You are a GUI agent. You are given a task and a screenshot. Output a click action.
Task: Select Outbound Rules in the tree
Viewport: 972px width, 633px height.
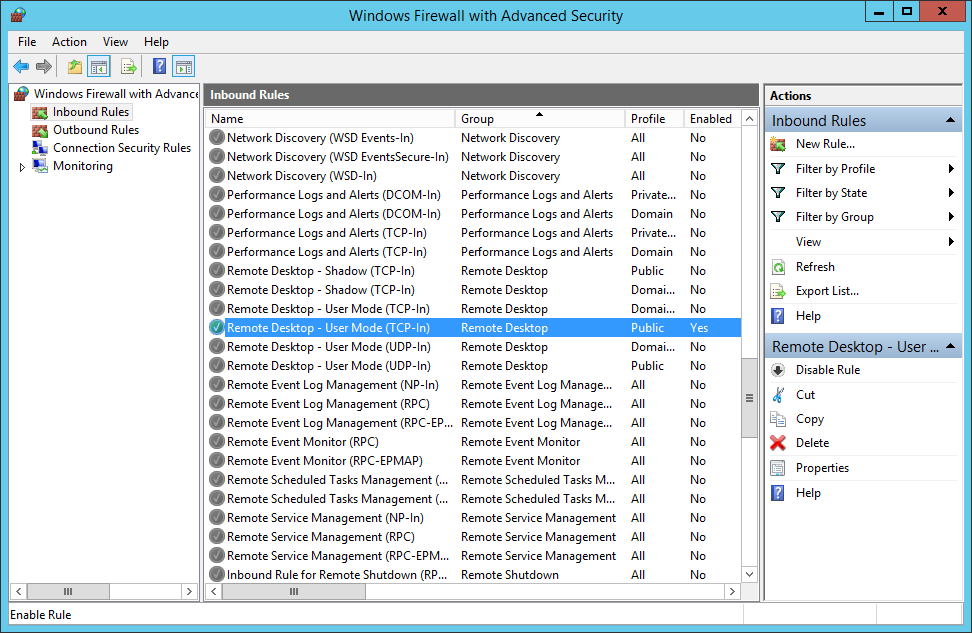96,130
